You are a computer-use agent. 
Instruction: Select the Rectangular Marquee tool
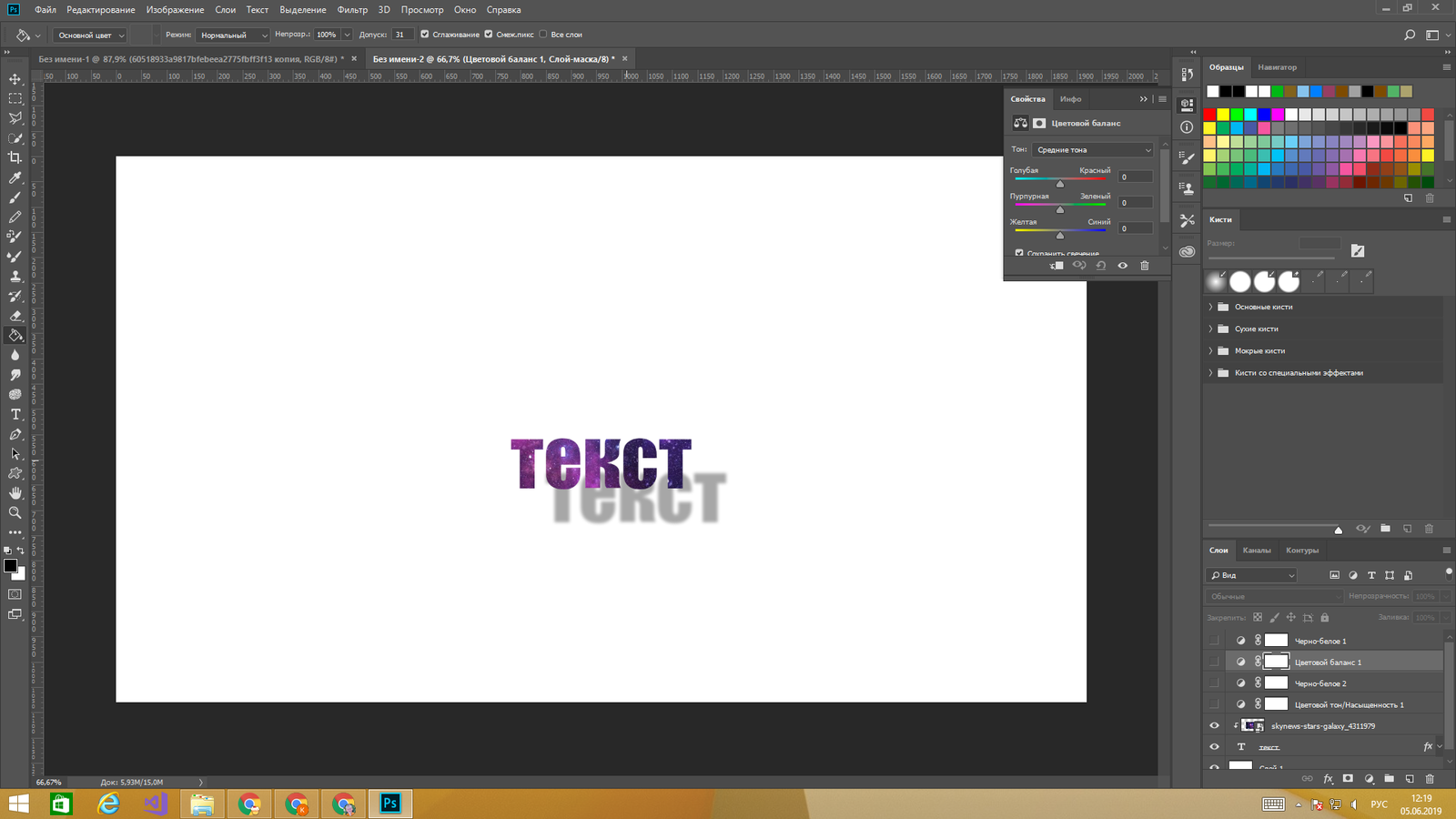pyautogui.click(x=15, y=98)
